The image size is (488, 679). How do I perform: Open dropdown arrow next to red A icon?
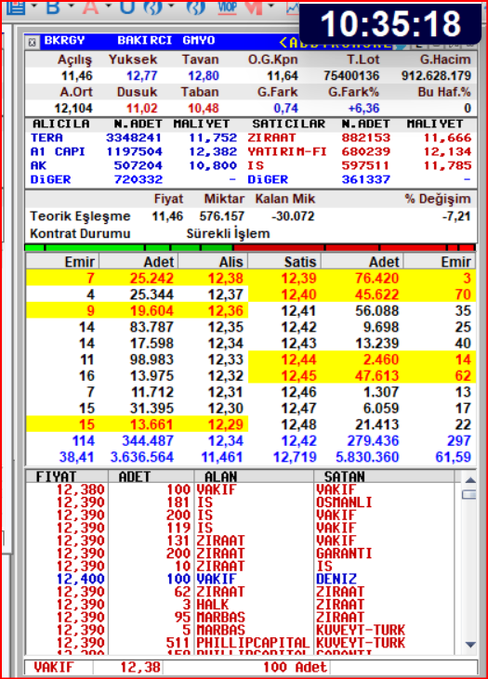[x=108, y=6]
